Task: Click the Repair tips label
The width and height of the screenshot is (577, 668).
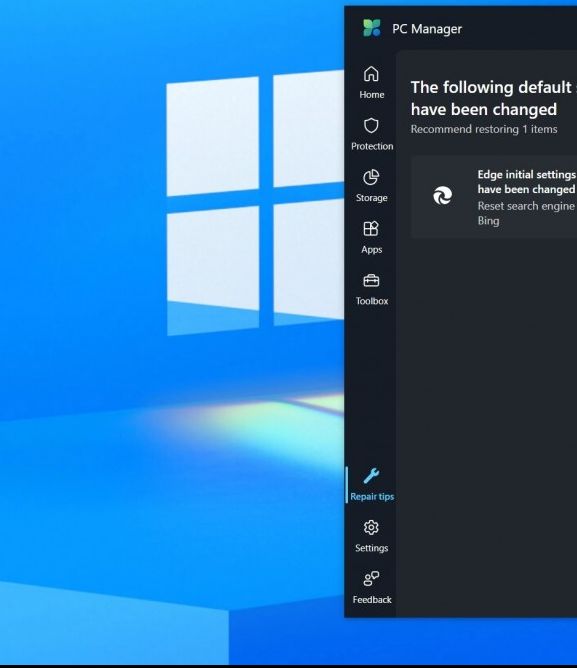Action: coord(372,496)
